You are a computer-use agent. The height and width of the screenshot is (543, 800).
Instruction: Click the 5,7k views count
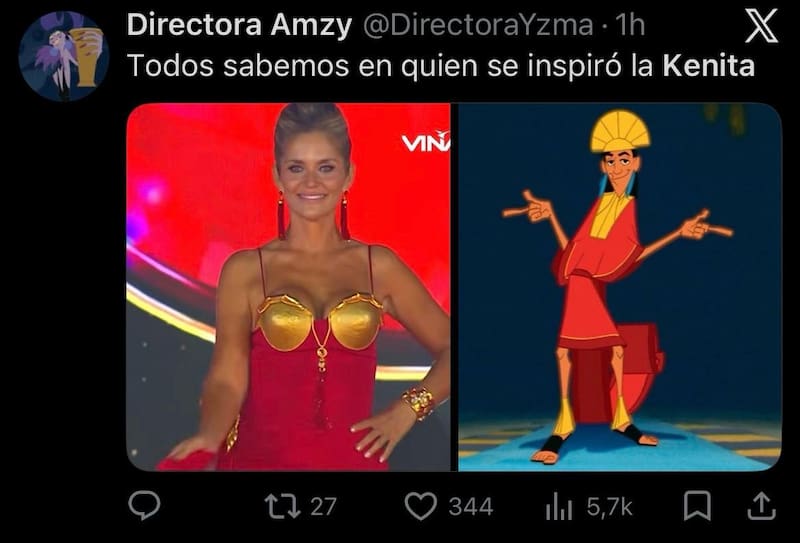pos(610,507)
